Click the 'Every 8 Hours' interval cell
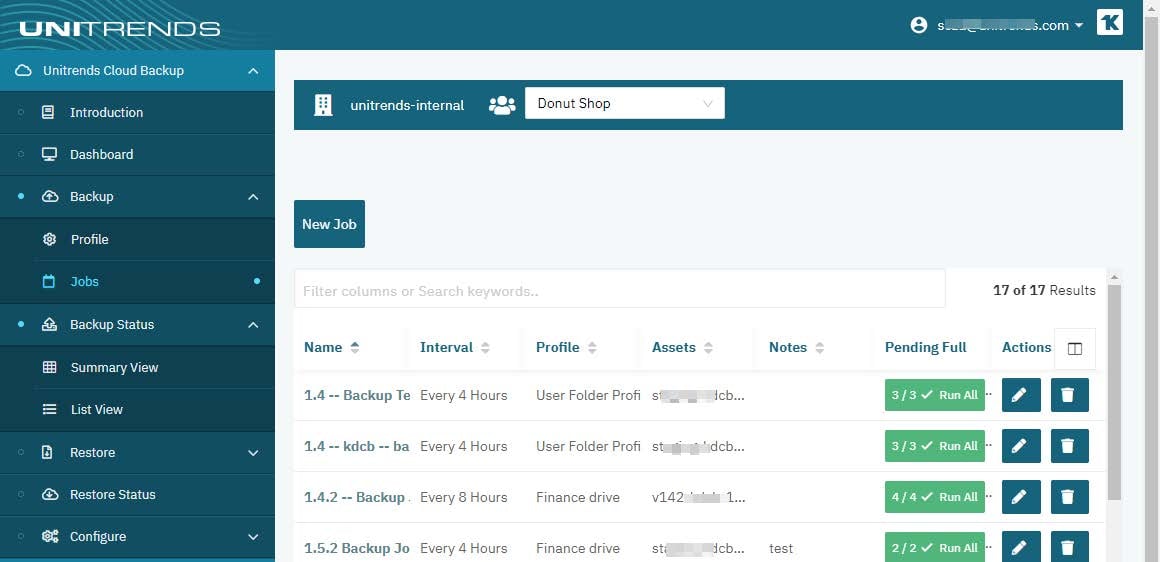Screen dimensions: 1160x562 (464, 498)
